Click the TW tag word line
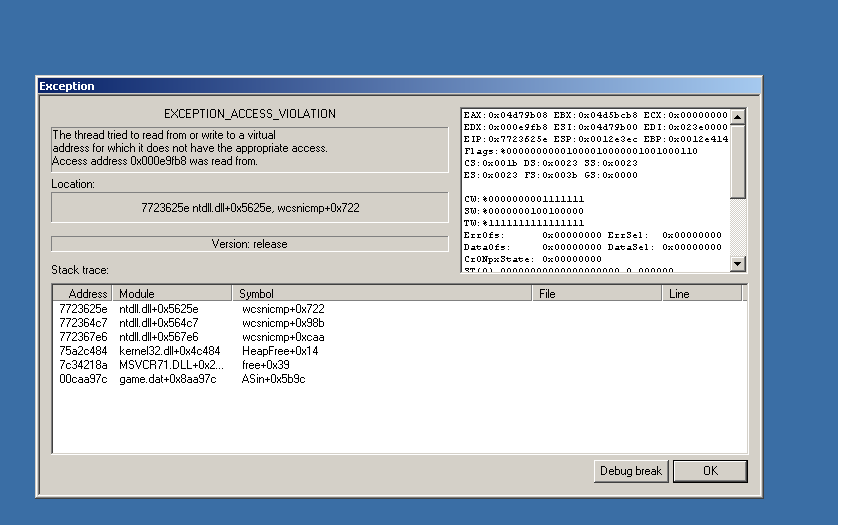 524,223
